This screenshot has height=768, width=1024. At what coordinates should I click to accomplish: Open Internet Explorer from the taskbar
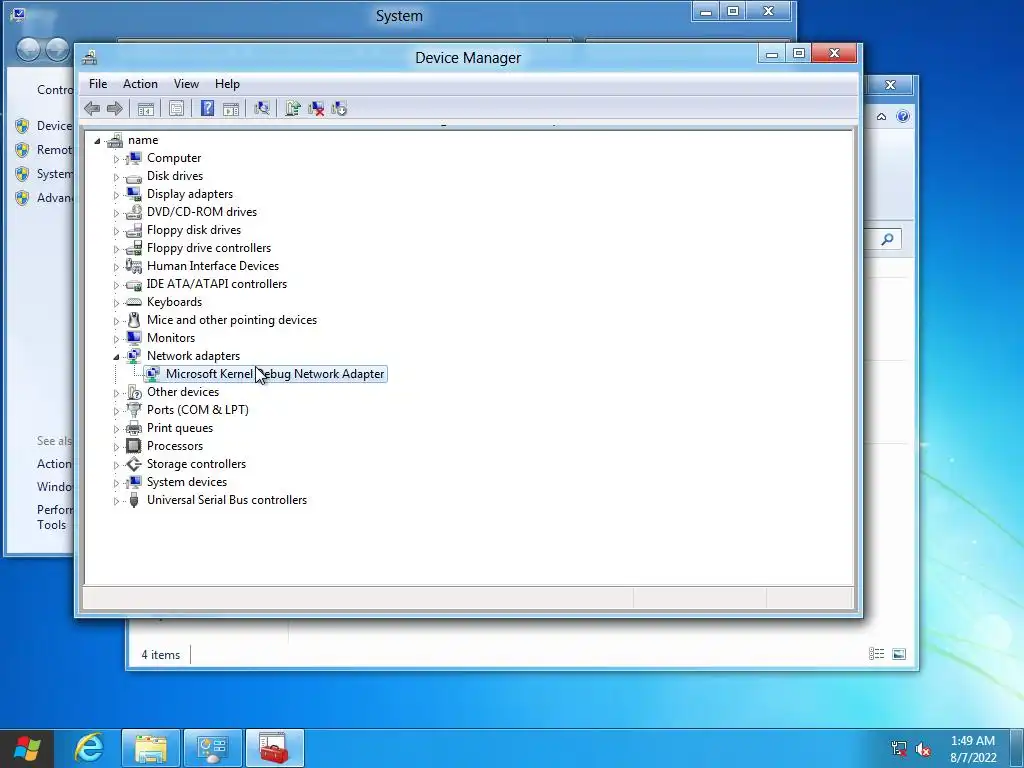tap(89, 748)
